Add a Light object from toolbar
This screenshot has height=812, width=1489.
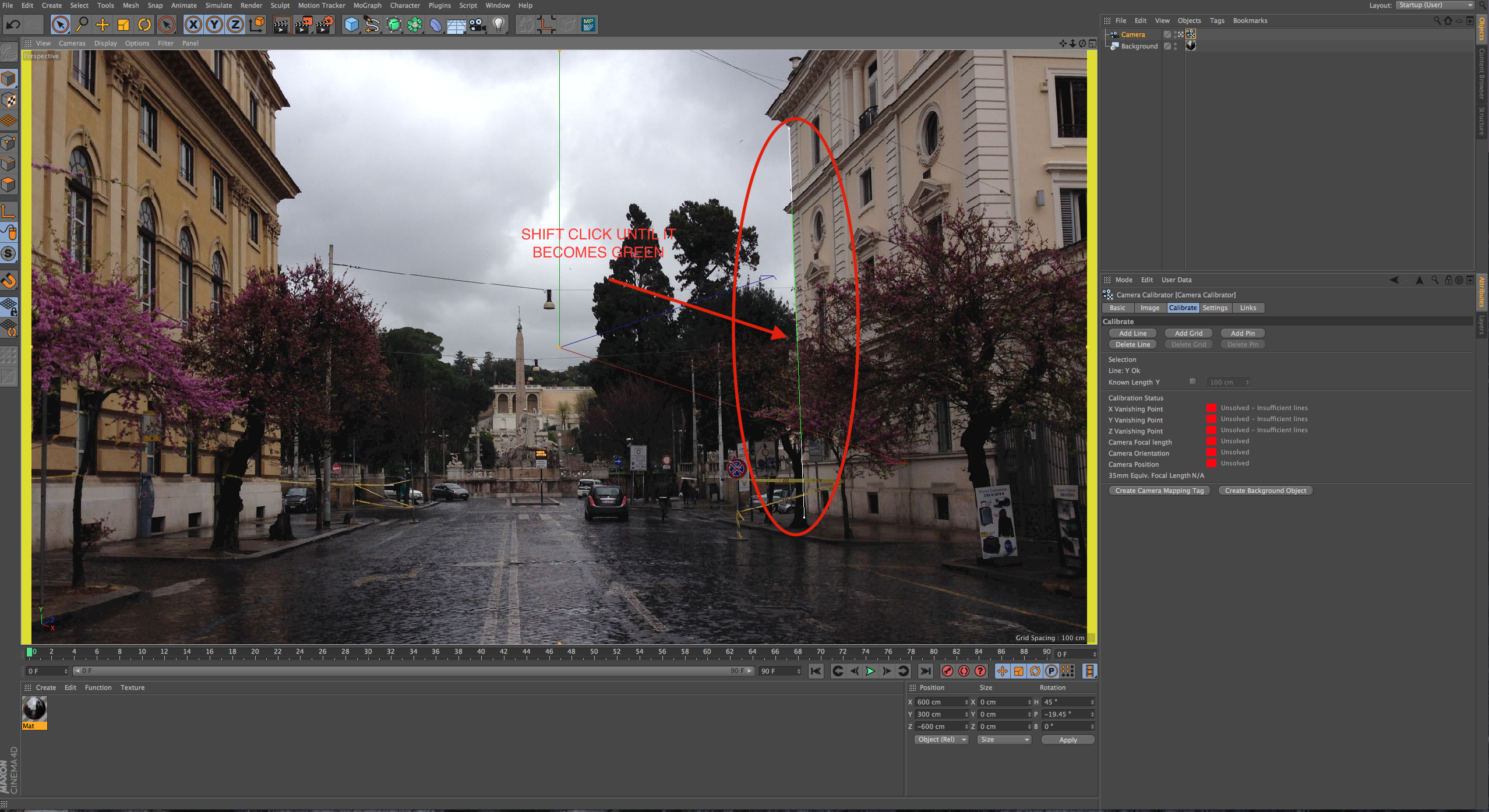pos(499,24)
